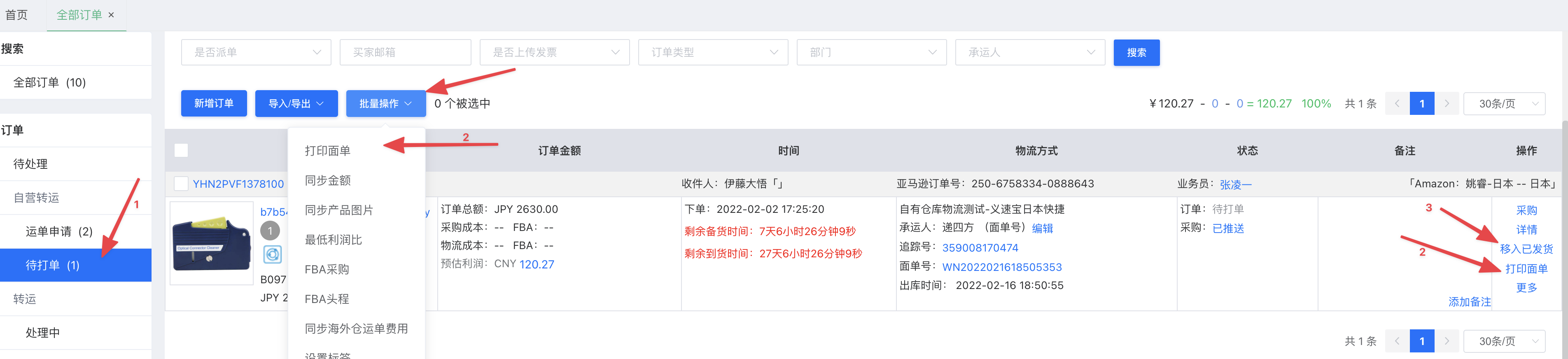Switch to the 首页 tab
The width and height of the screenshot is (1568, 359).
16,15
